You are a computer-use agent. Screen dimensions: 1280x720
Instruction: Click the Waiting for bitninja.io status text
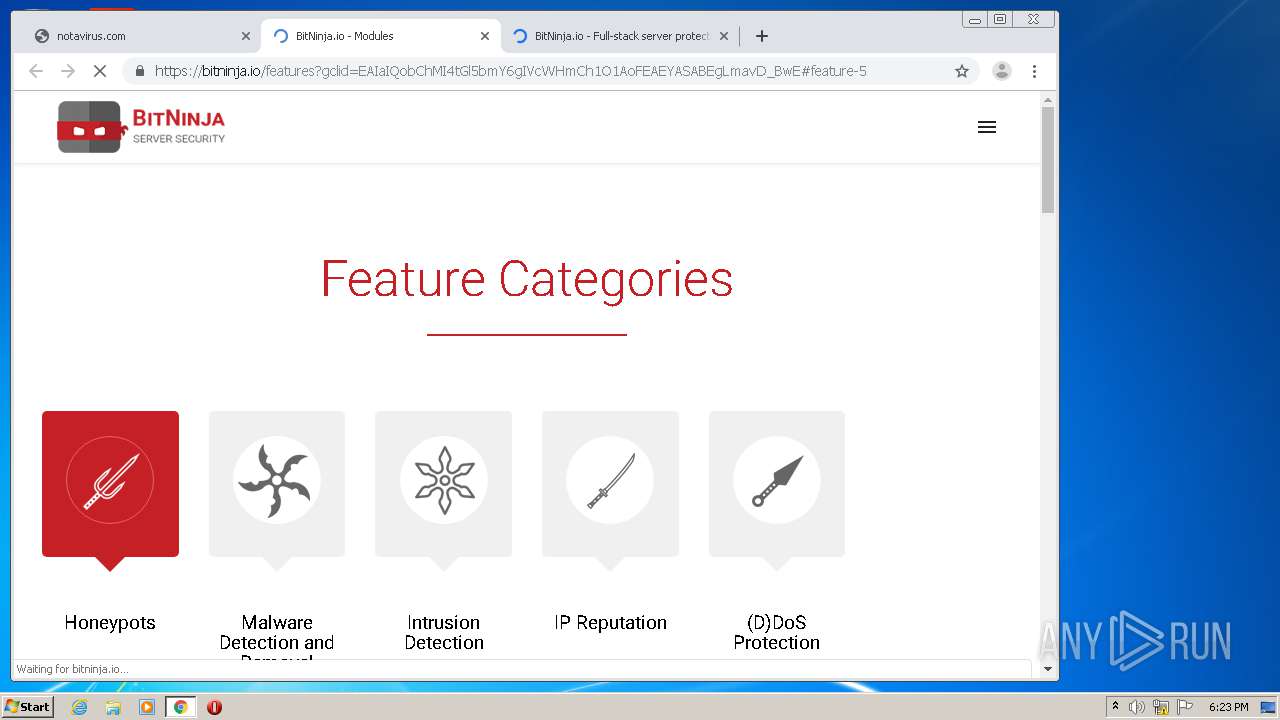pyautogui.click(x=72, y=669)
